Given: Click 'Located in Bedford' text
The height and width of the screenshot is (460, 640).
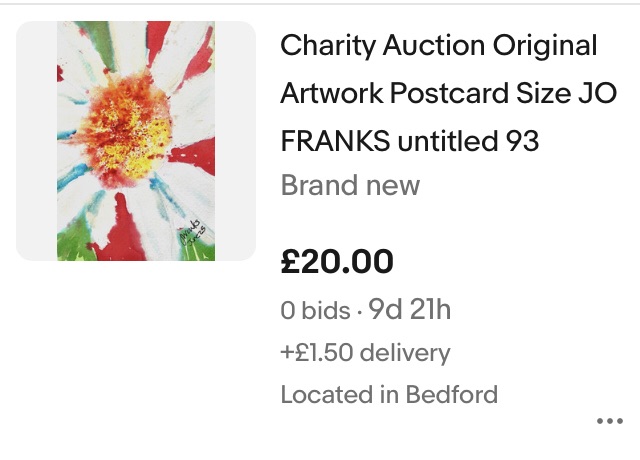Looking at the screenshot, I should coord(389,394).
